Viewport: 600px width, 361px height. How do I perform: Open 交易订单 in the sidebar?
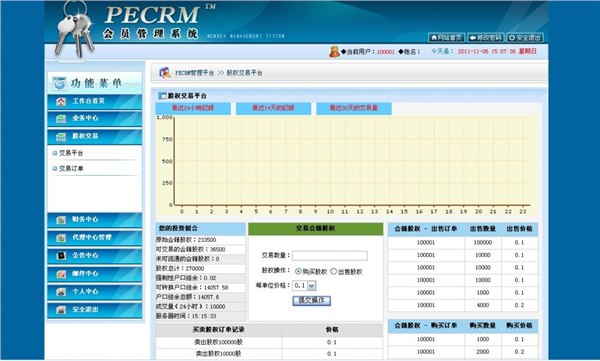(71, 168)
